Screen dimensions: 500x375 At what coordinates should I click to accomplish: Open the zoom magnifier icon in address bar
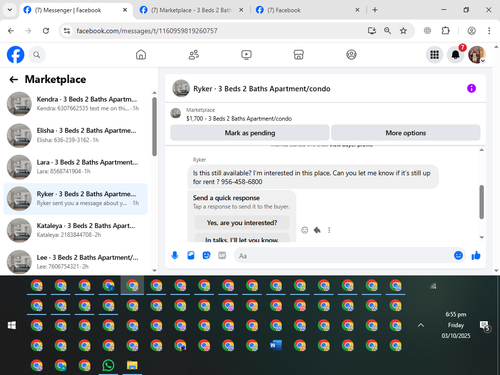point(387,31)
